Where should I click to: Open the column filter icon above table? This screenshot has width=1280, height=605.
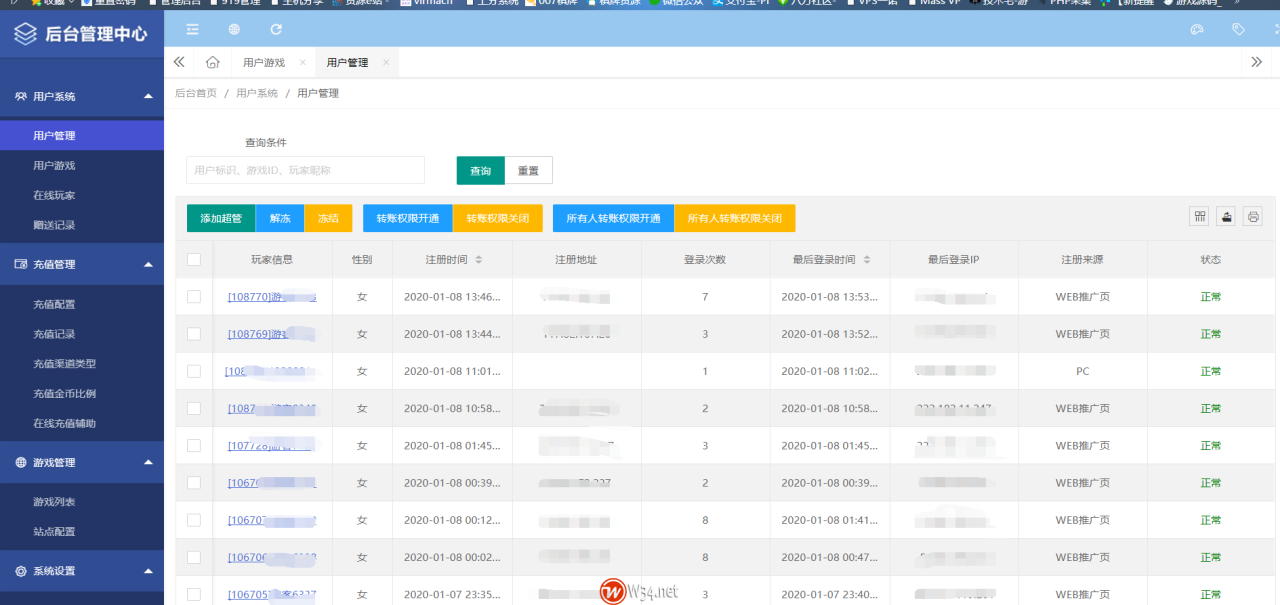(1199, 217)
